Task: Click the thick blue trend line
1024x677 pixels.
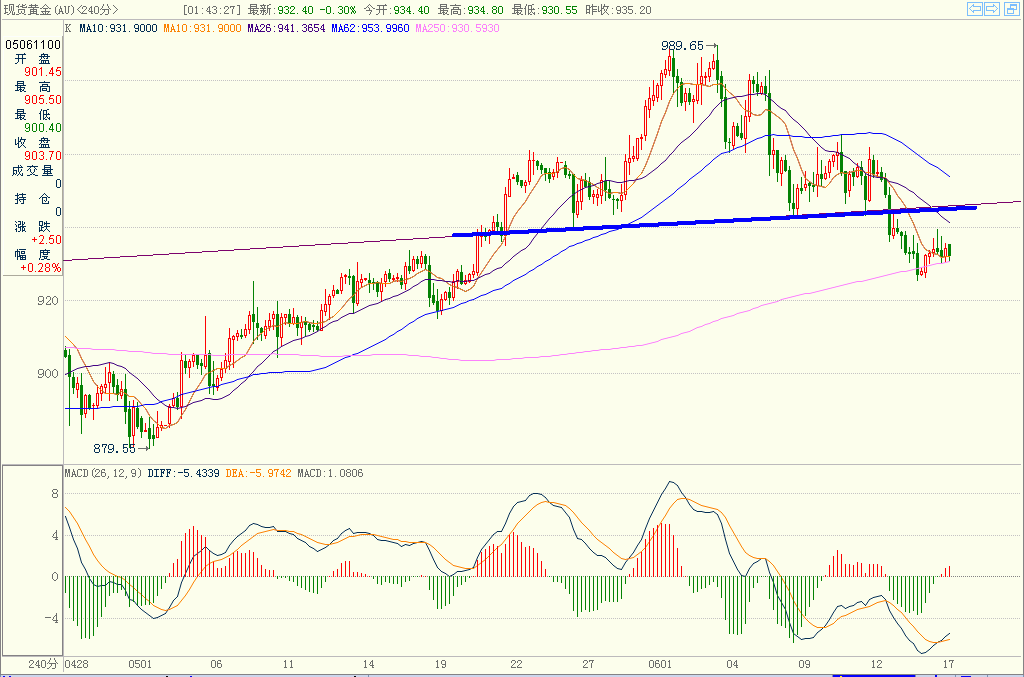Action: 714,221
